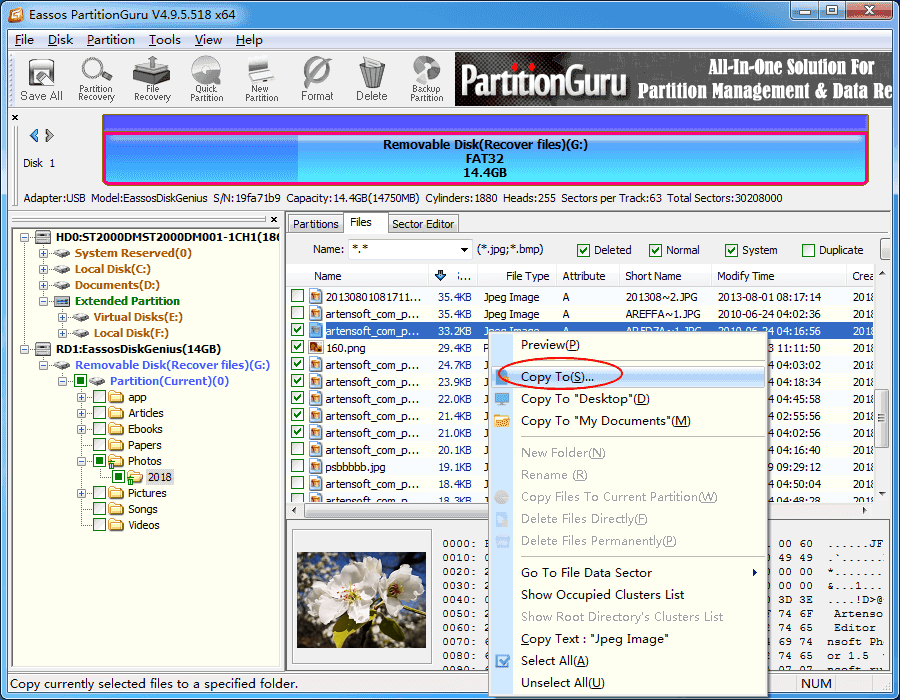Click the RD1 EassosDiskGenius disk icon

43,349
